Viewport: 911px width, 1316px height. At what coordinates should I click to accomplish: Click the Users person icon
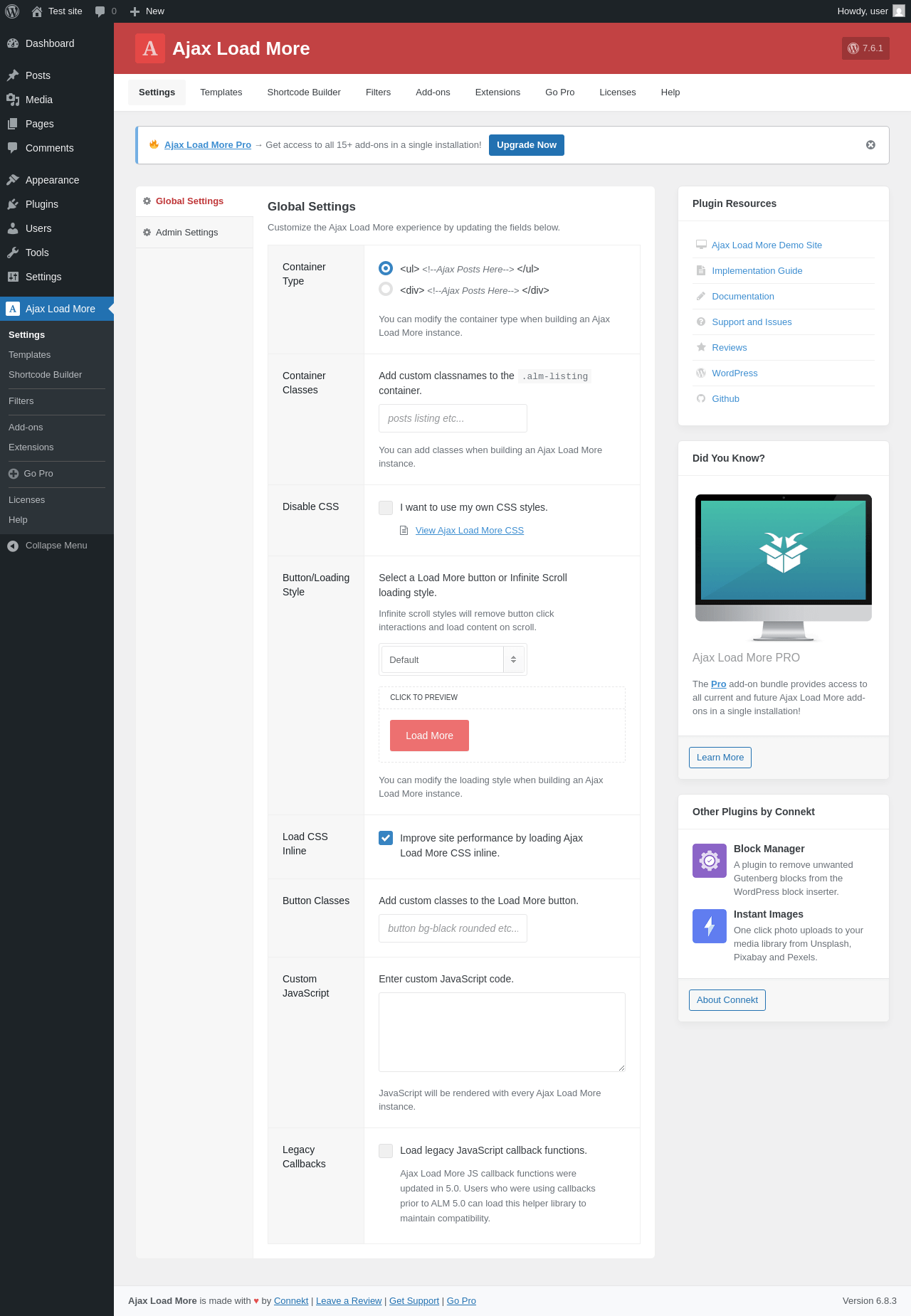tap(13, 228)
